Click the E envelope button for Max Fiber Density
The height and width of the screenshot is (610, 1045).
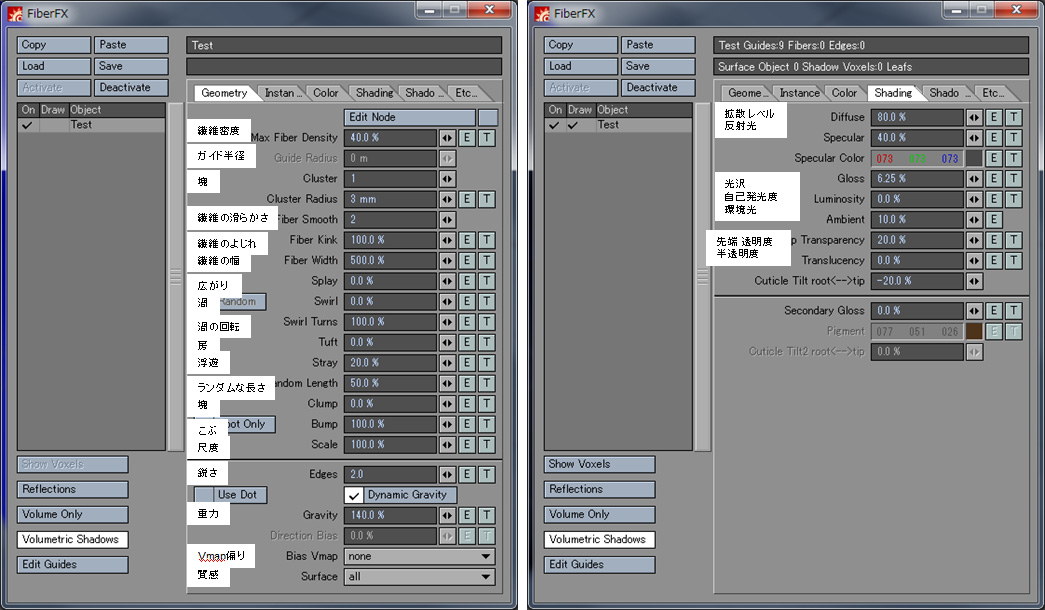tap(467, 138)
